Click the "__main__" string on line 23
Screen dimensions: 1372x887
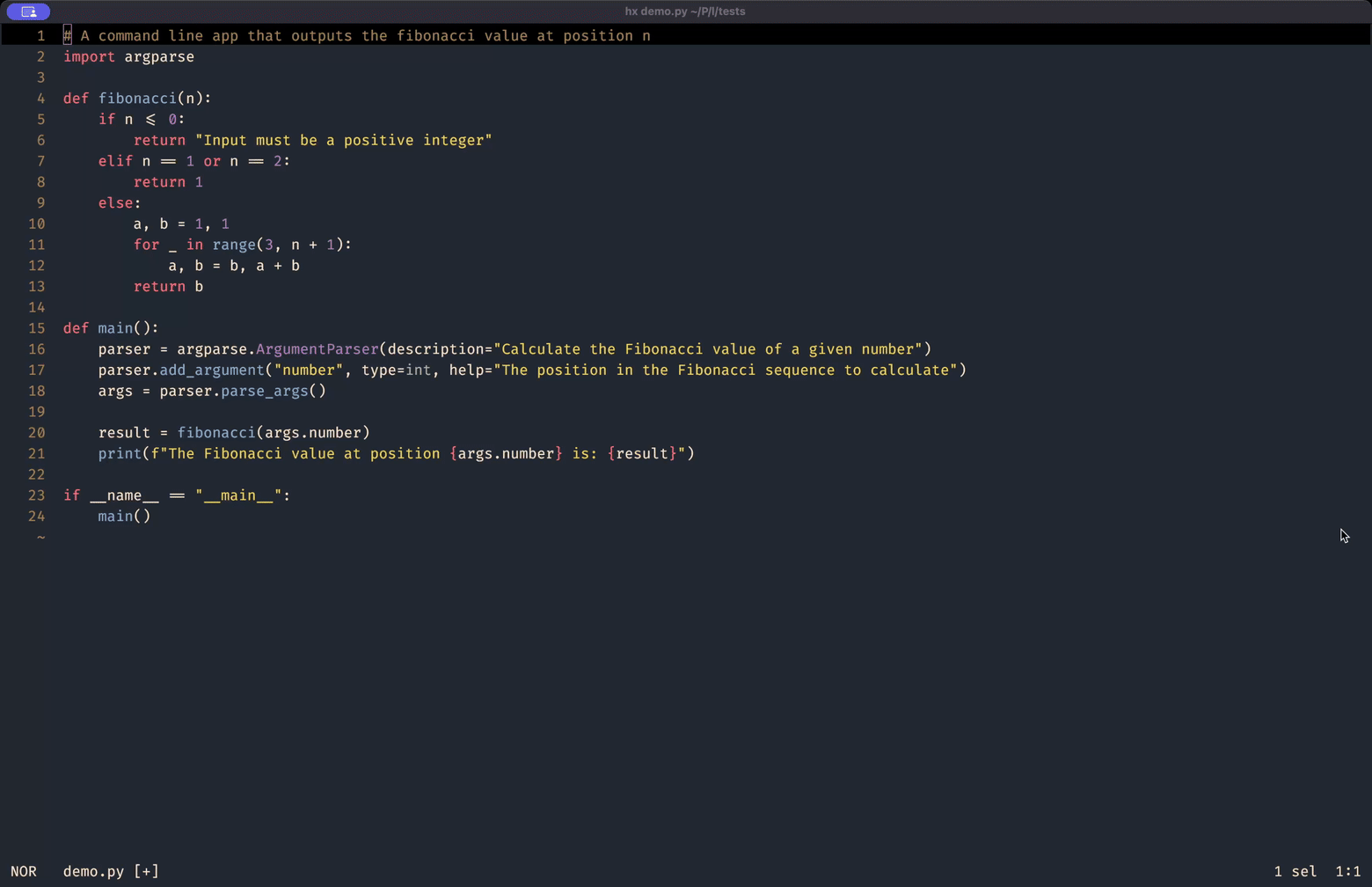click(x=237, y=495)
